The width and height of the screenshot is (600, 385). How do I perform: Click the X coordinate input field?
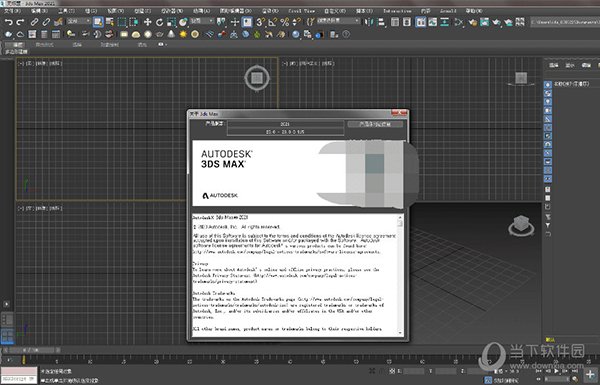[x=414, y=371]
